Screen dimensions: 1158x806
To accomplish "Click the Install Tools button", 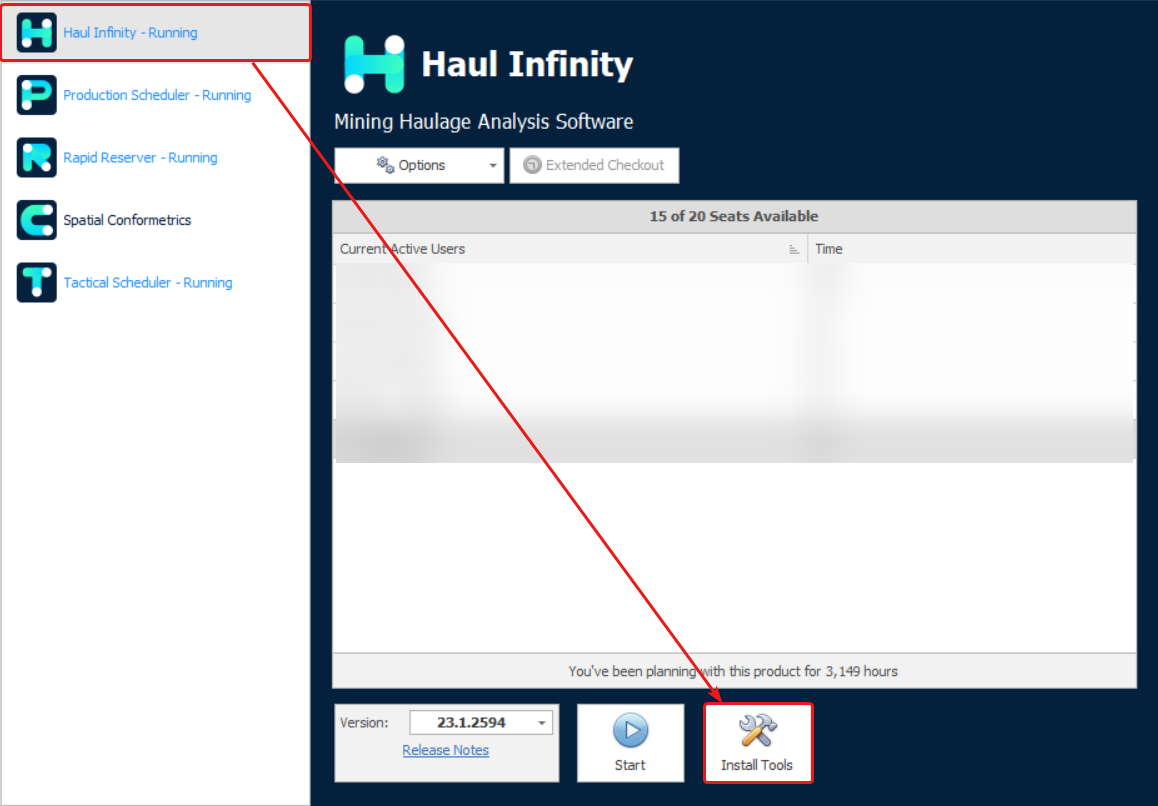I will click(758, 742).
